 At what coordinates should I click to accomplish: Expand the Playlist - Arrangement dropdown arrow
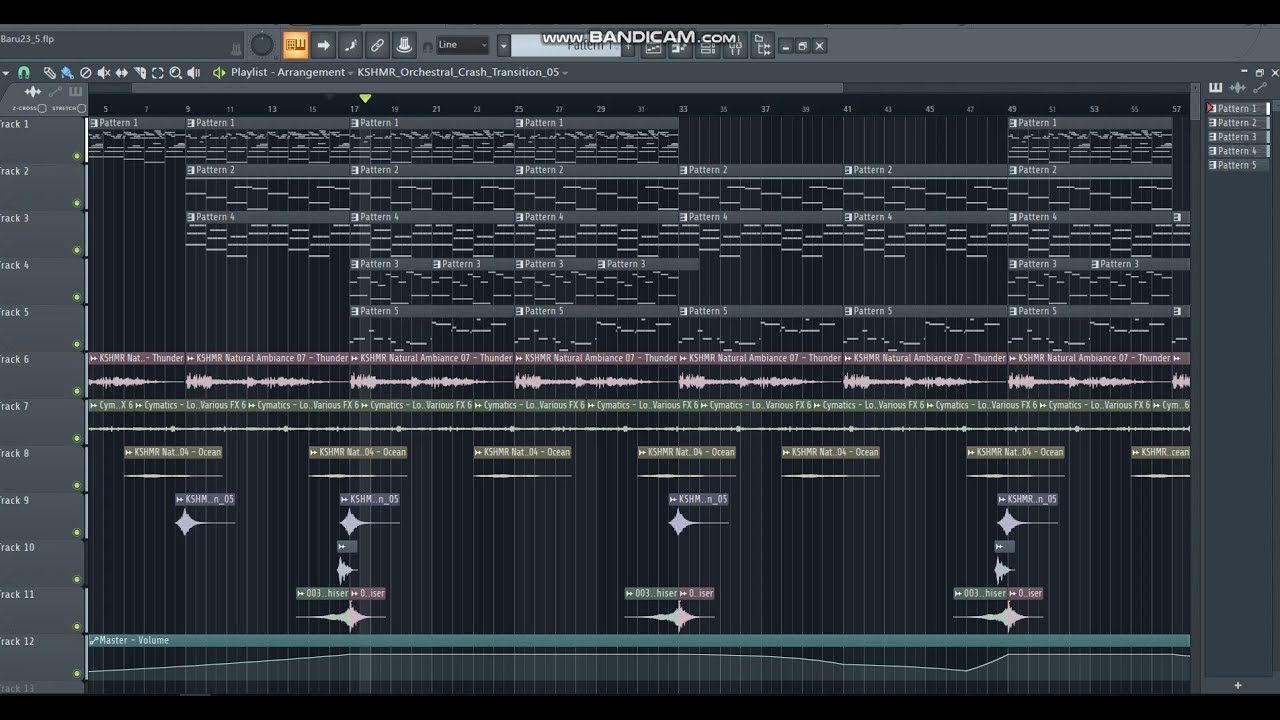pyautogui.click(x=350, y=73)
